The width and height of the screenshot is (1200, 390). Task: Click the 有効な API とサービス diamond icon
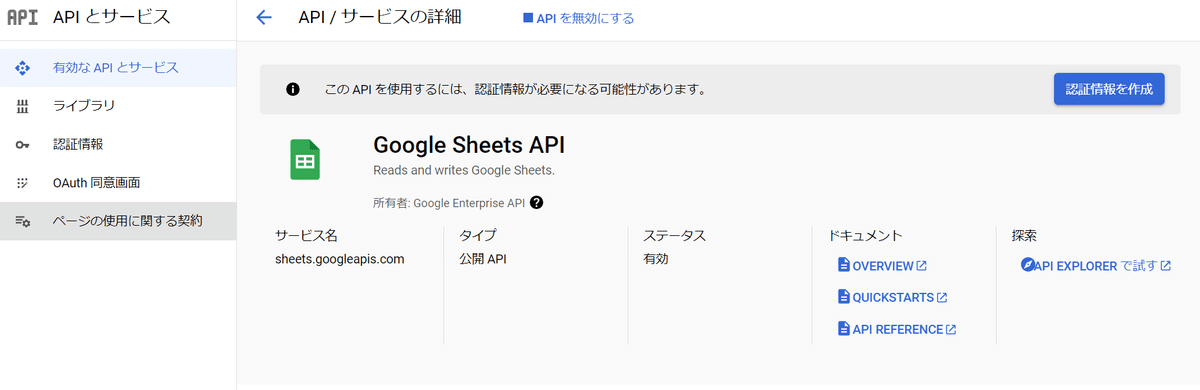pos(22,68)
